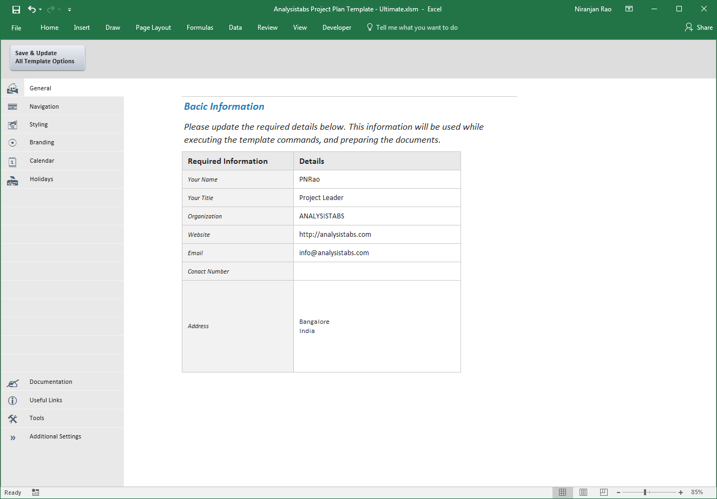This screenshot has width=717, height=499.
Task: Open the Customize Quick Access Toolbar dropdown
Action: point(70,10)
